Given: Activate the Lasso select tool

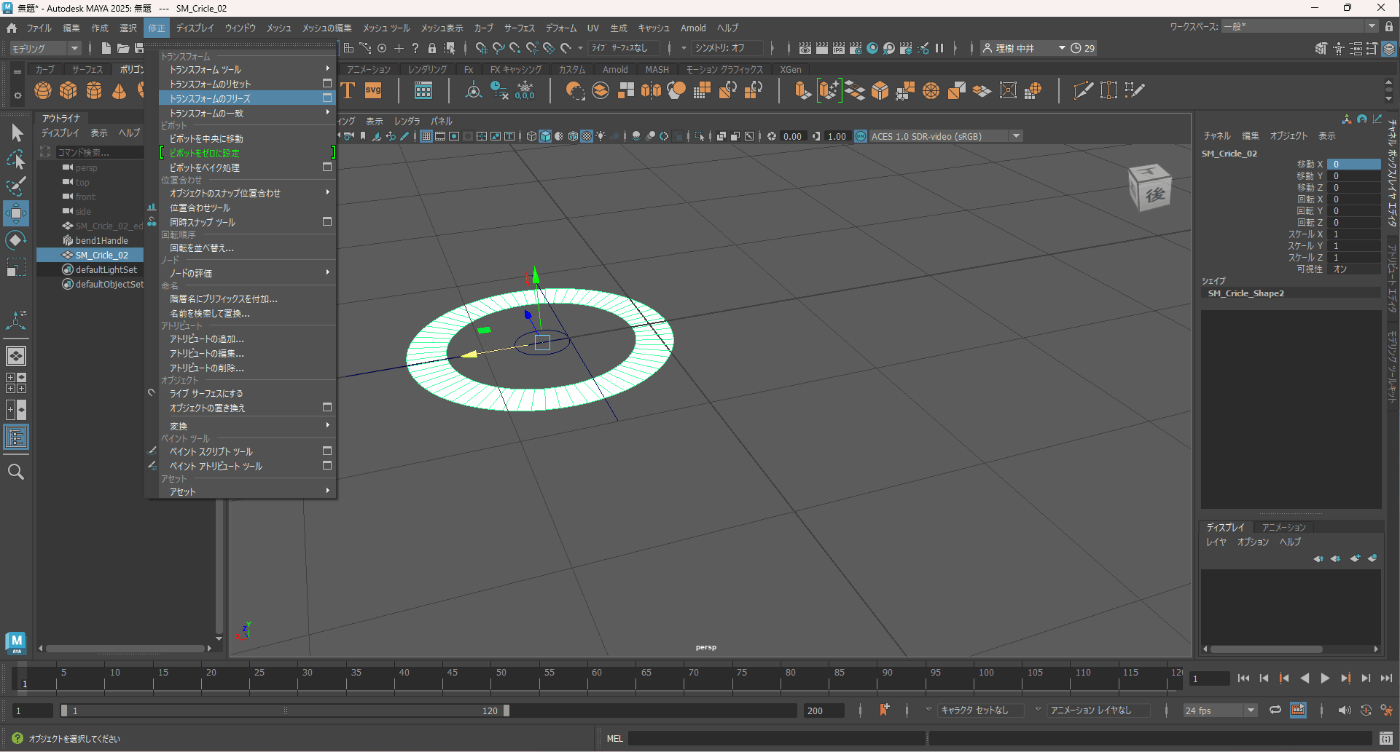Looking at the screenshot, I should (16, 160).
